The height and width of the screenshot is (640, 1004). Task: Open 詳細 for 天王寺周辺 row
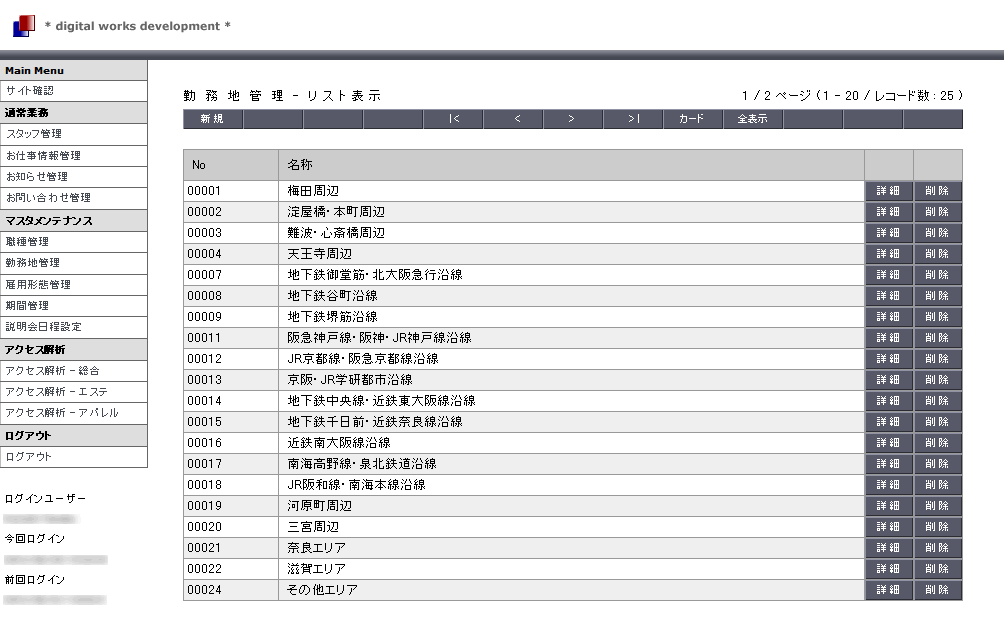click(x=889, y=254)
